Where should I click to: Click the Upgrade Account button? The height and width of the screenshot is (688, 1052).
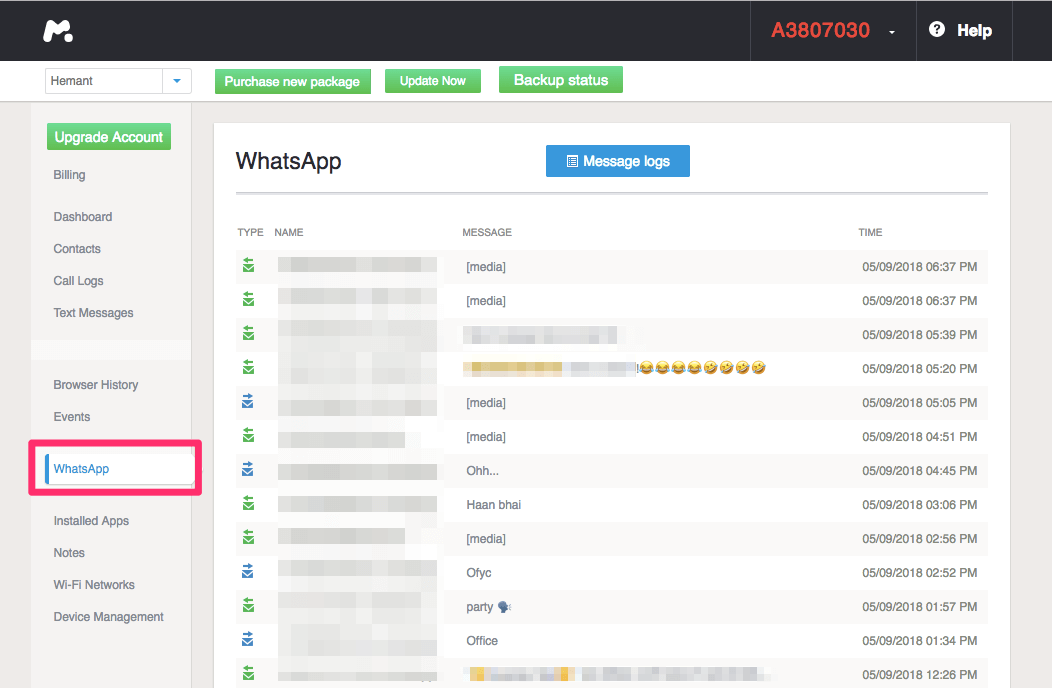[x=109, y=136]
